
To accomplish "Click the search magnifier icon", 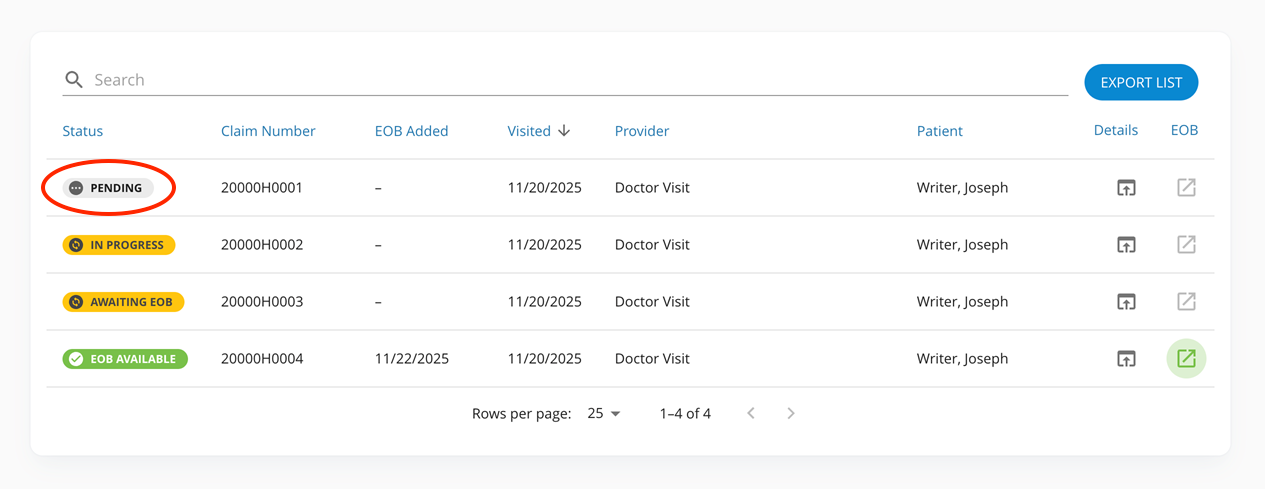I will 74,80.
